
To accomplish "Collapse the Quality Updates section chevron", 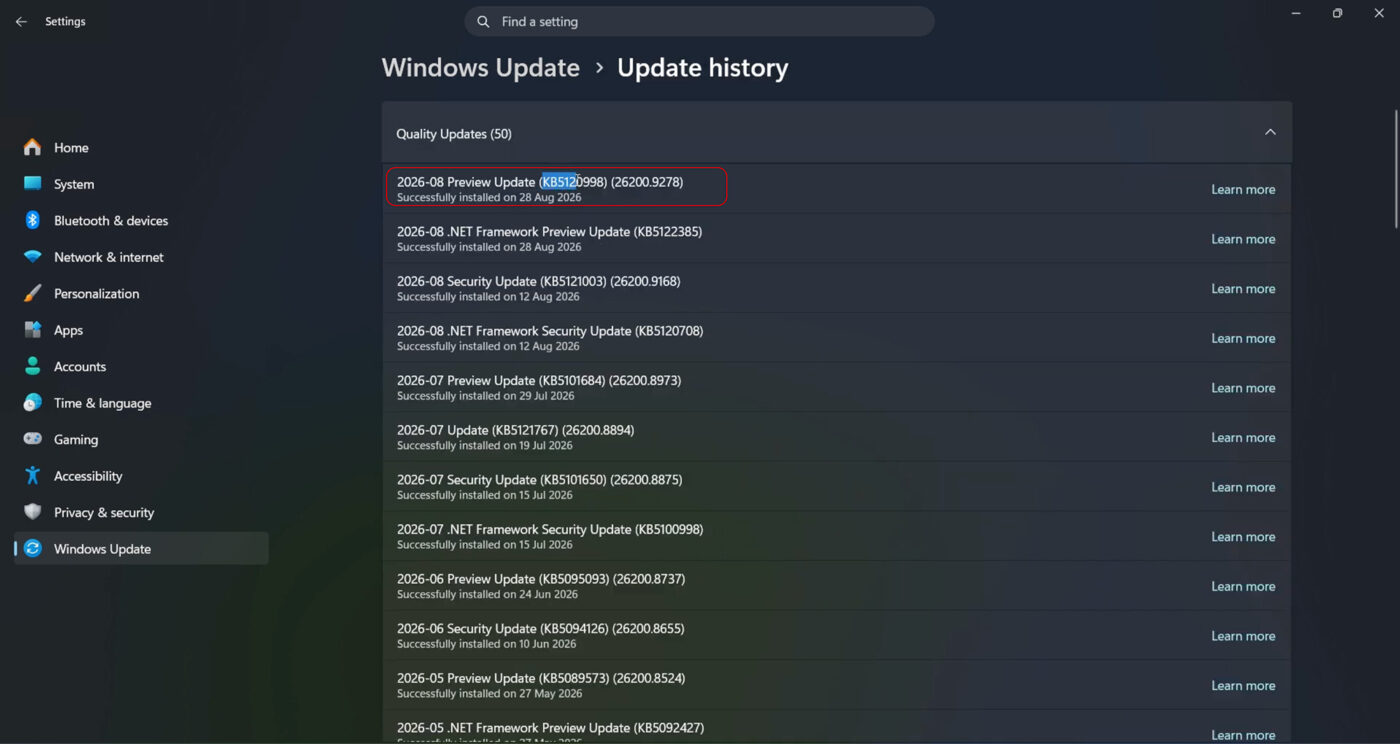I will [1270, 132].
